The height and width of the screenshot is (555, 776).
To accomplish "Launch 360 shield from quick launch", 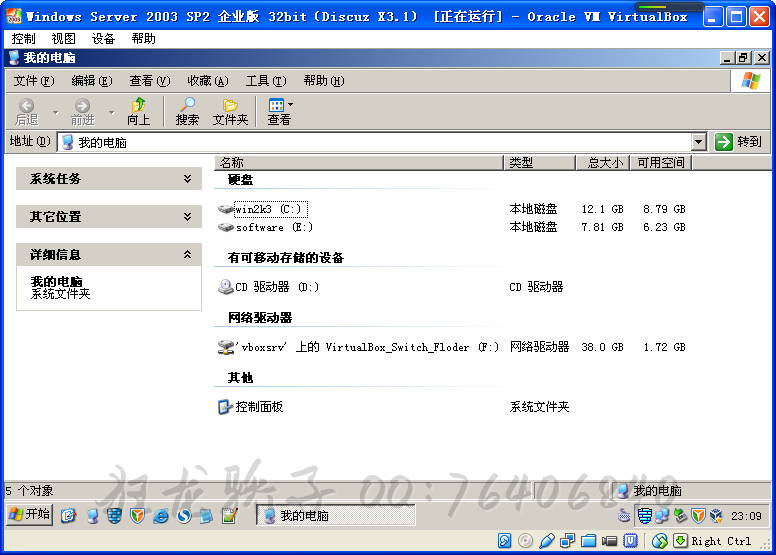I will click(x=138, y=516).
